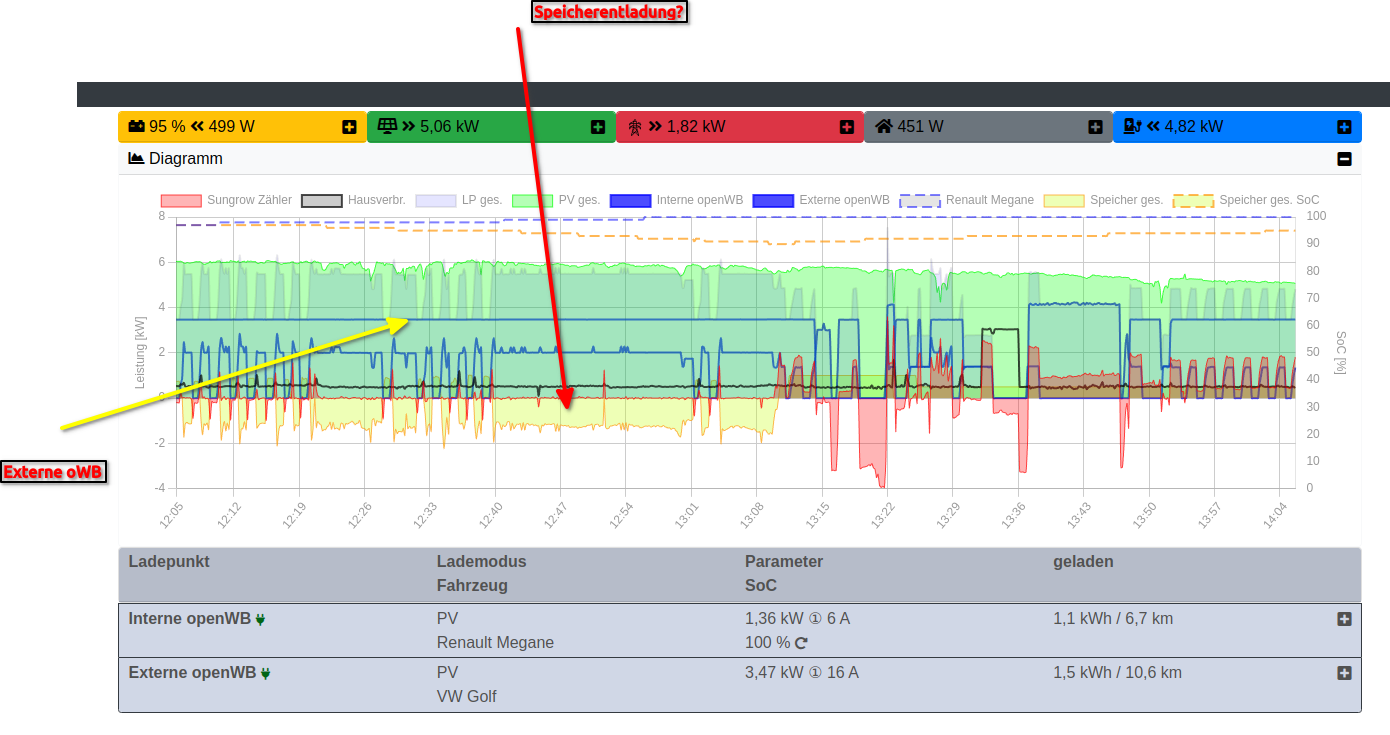Click the geladen column header
The width and height of the screenshot is (1390, 735).
[x=1083, y=561]
